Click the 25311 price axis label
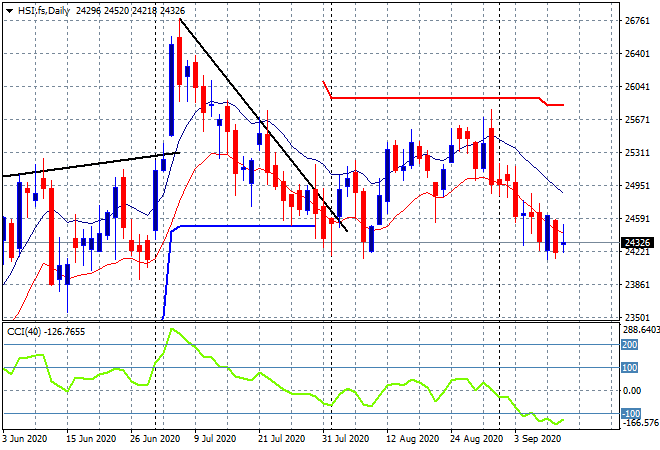The image size is (660, 450). [x=637, y=153]
